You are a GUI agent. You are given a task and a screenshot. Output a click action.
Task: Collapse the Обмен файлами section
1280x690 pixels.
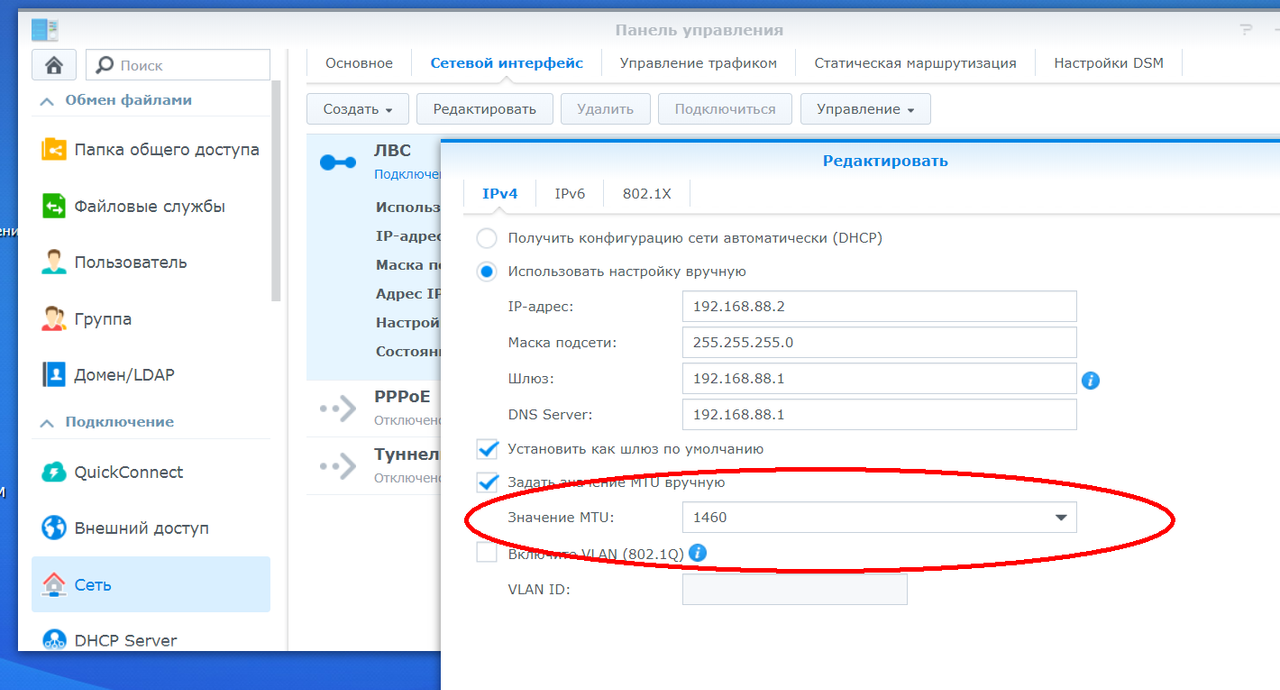pos(46,101)
